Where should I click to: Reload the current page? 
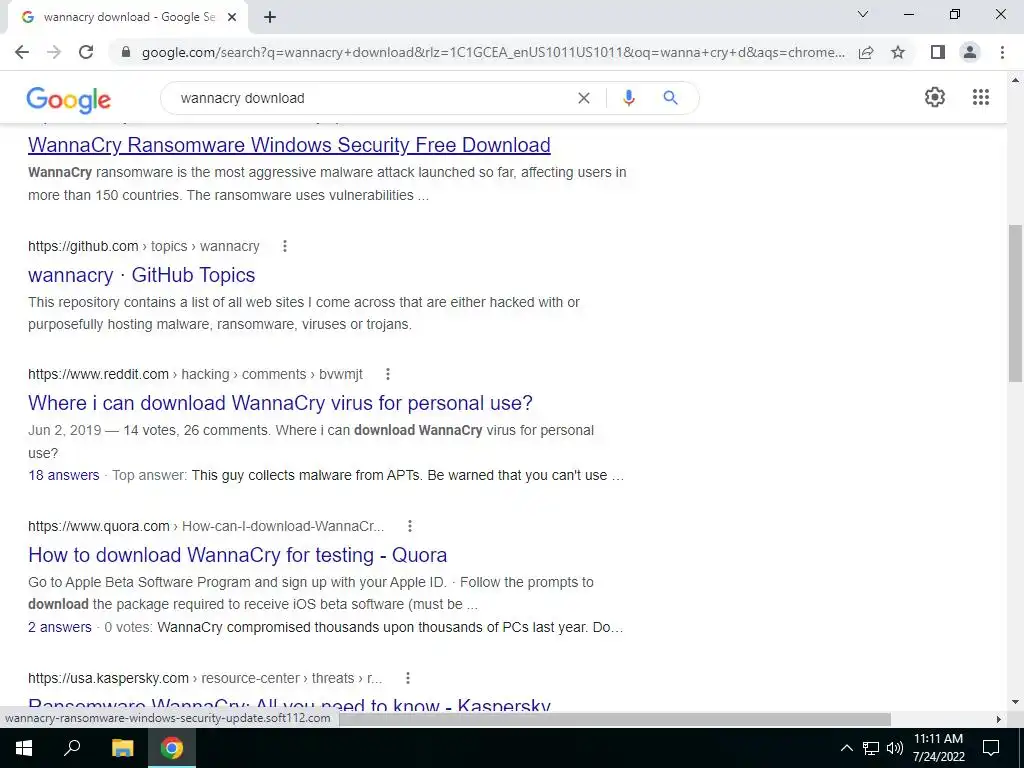tap(86, 52)
